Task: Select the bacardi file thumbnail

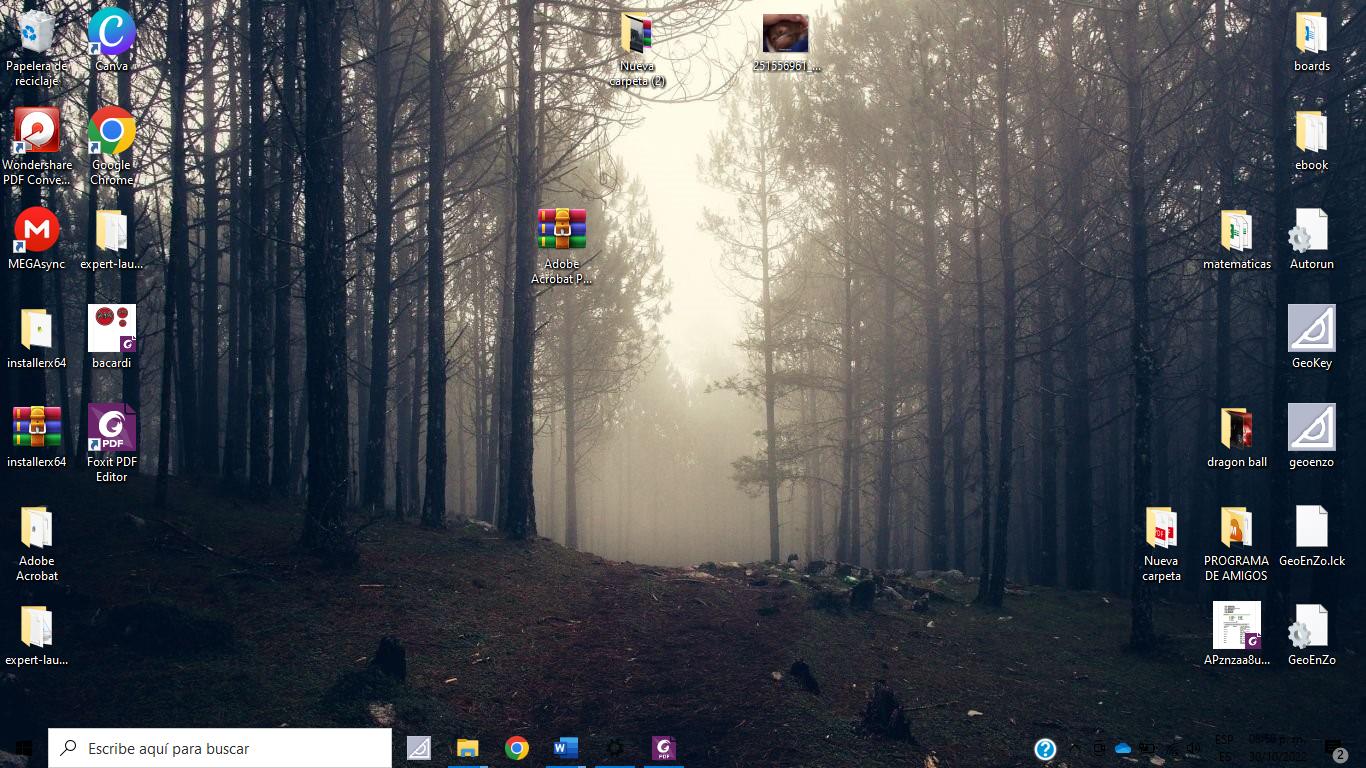Action: point(111,329)
